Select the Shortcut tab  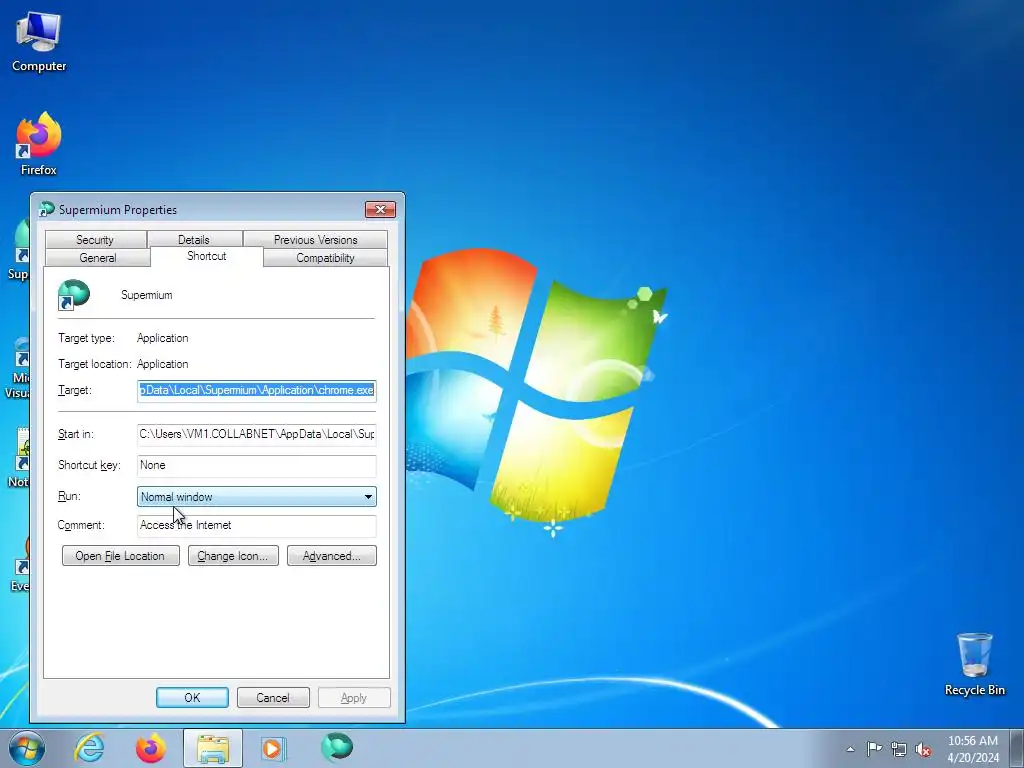(206, 256)
